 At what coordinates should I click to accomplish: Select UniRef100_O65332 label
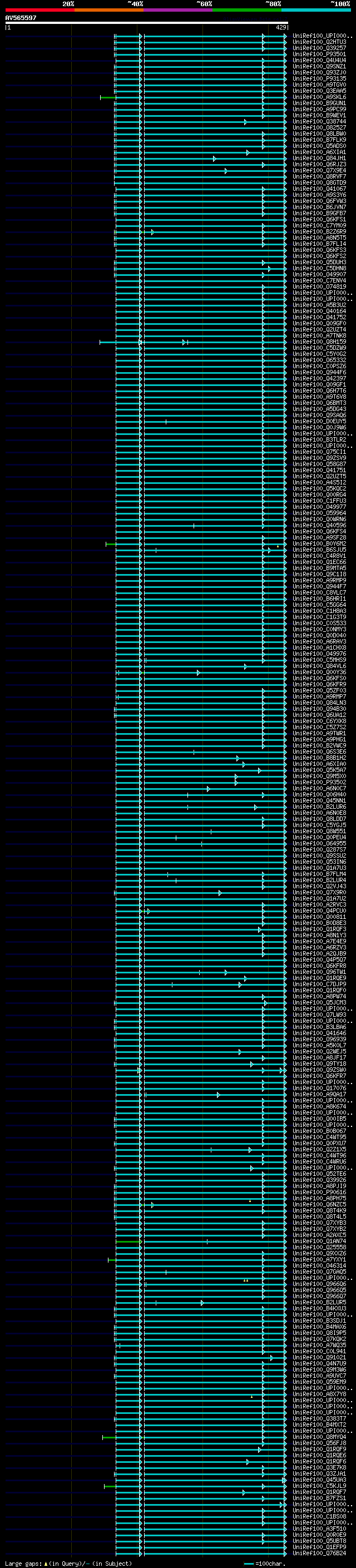(319, 360)
